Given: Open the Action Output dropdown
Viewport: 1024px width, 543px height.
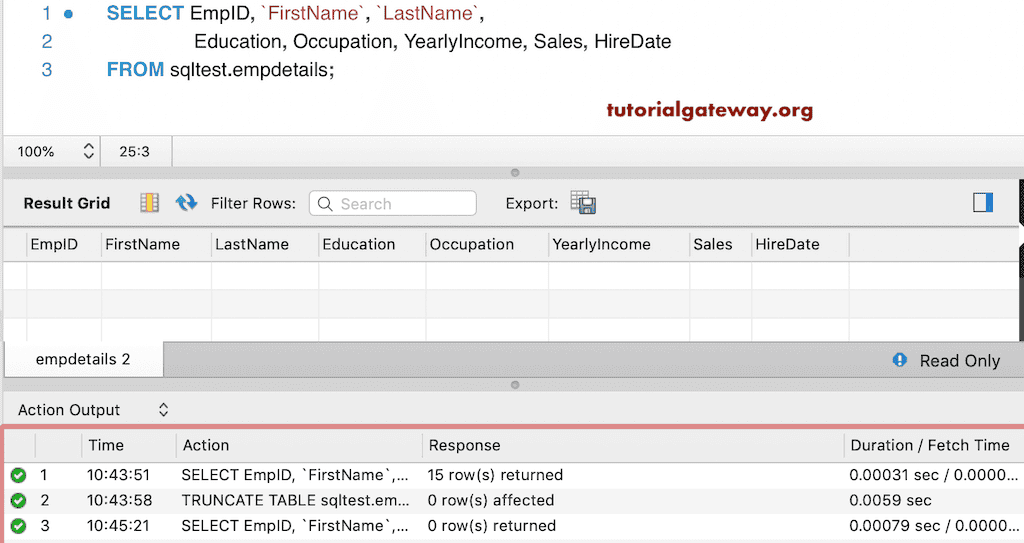Looking at the screenshot, I should [x=163, y=410].
